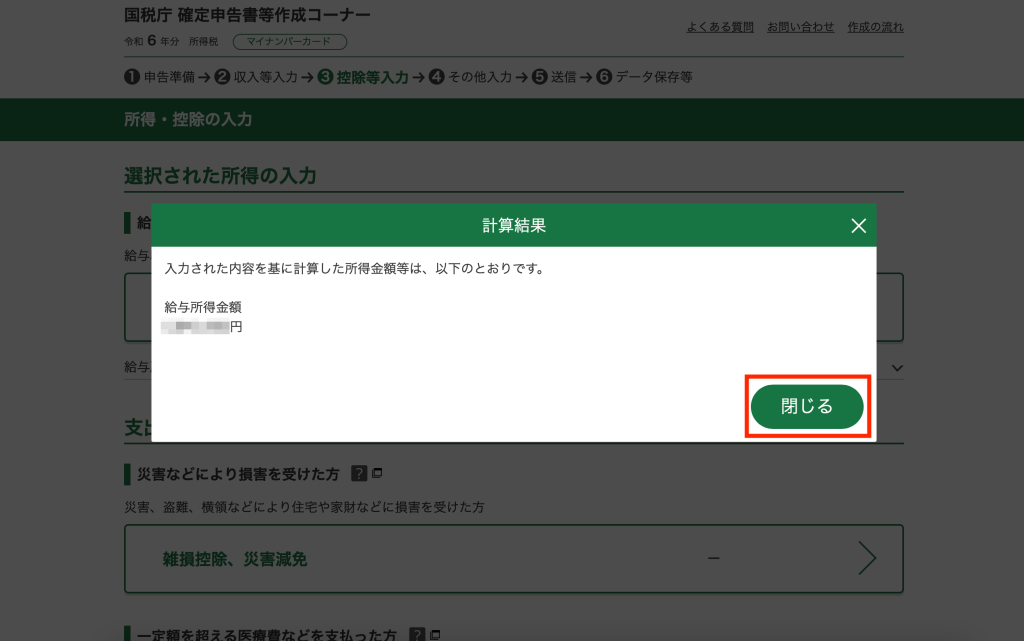1024x641 pixels.
Task: Click right chevron on 雑損控除、災害減免 card
Action: coord(866,559)
